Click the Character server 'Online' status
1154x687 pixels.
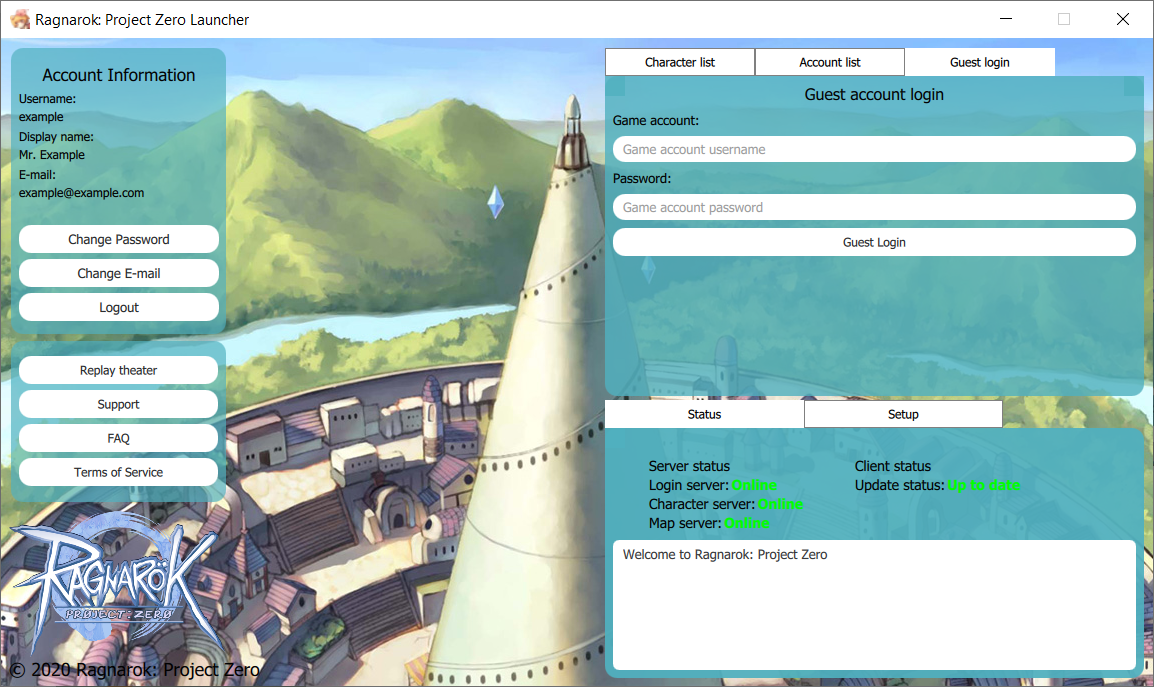pyautogui.click(x=780, y=504)
